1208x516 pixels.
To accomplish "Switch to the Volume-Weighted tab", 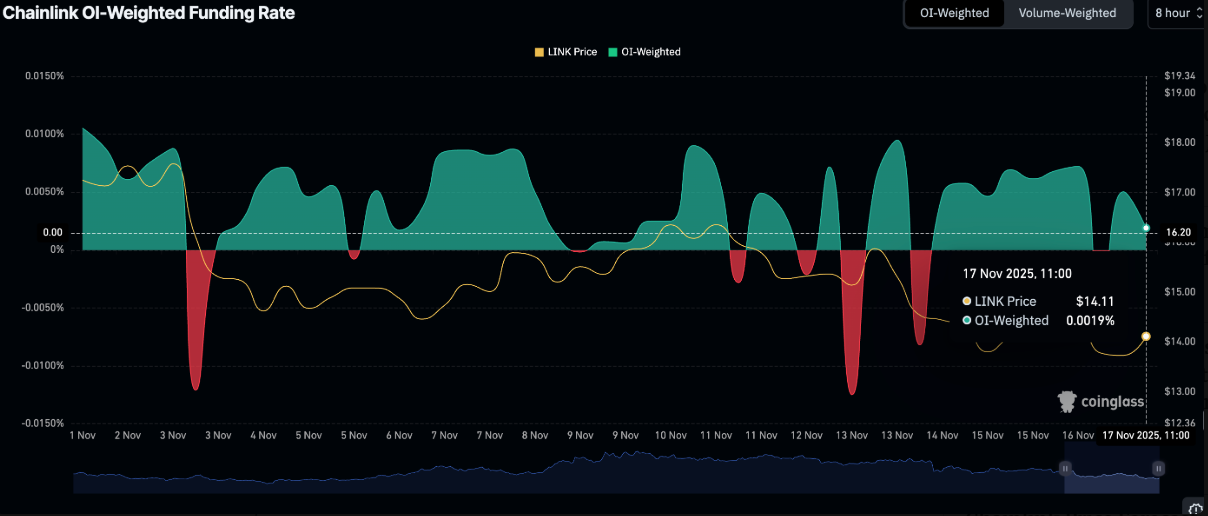I will point(1067,13).
